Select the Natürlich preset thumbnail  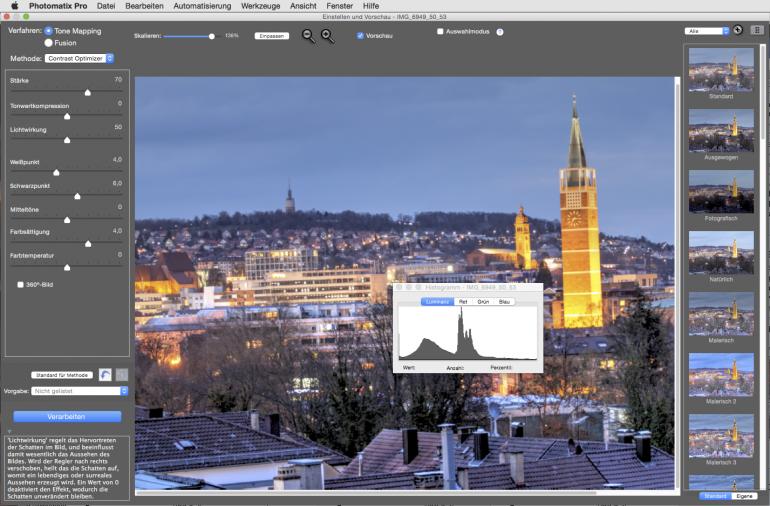pyautogui.click(x=721, y=253)
